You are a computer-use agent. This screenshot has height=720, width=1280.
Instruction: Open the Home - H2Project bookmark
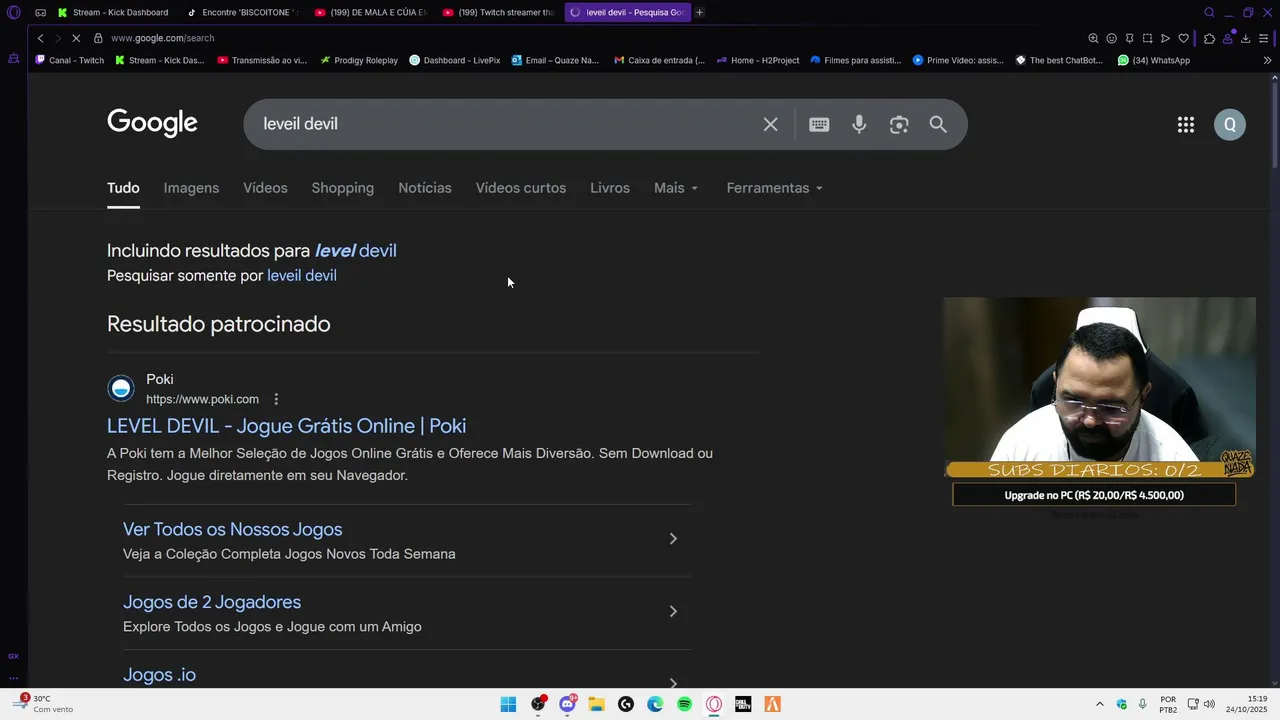[758, 60]
